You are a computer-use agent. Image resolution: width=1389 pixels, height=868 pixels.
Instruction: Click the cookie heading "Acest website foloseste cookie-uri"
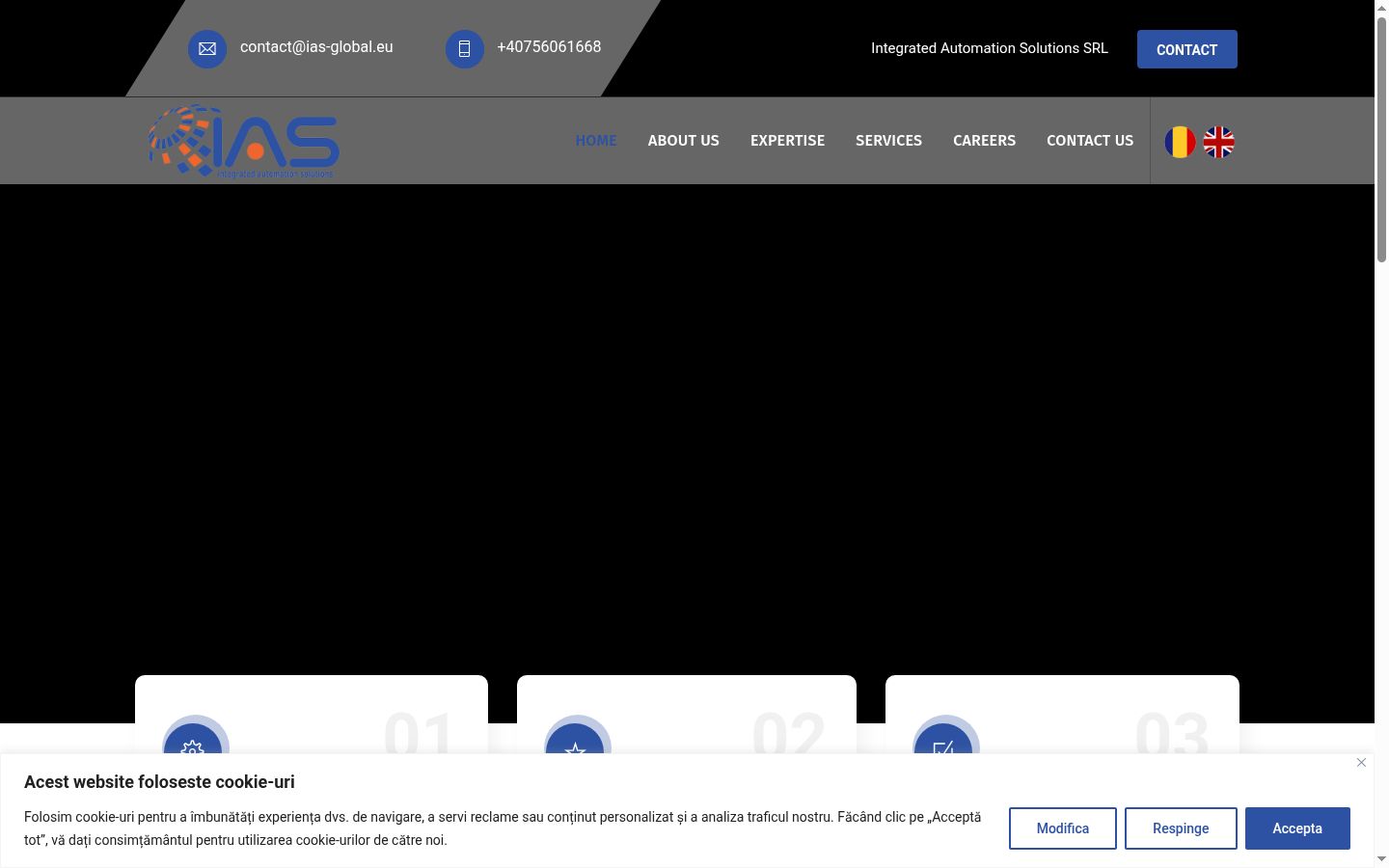coord(159,782)
